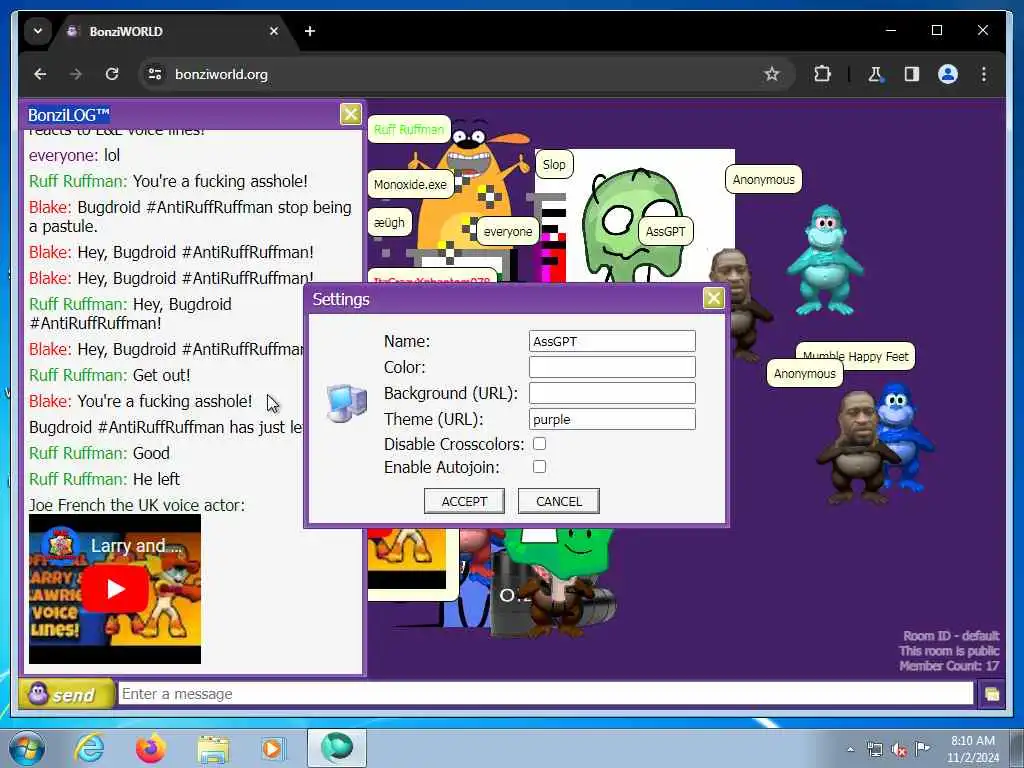Click the 'Ruff Ruffman: He left' log line
Screen dimensions: 1024x768
104,479
